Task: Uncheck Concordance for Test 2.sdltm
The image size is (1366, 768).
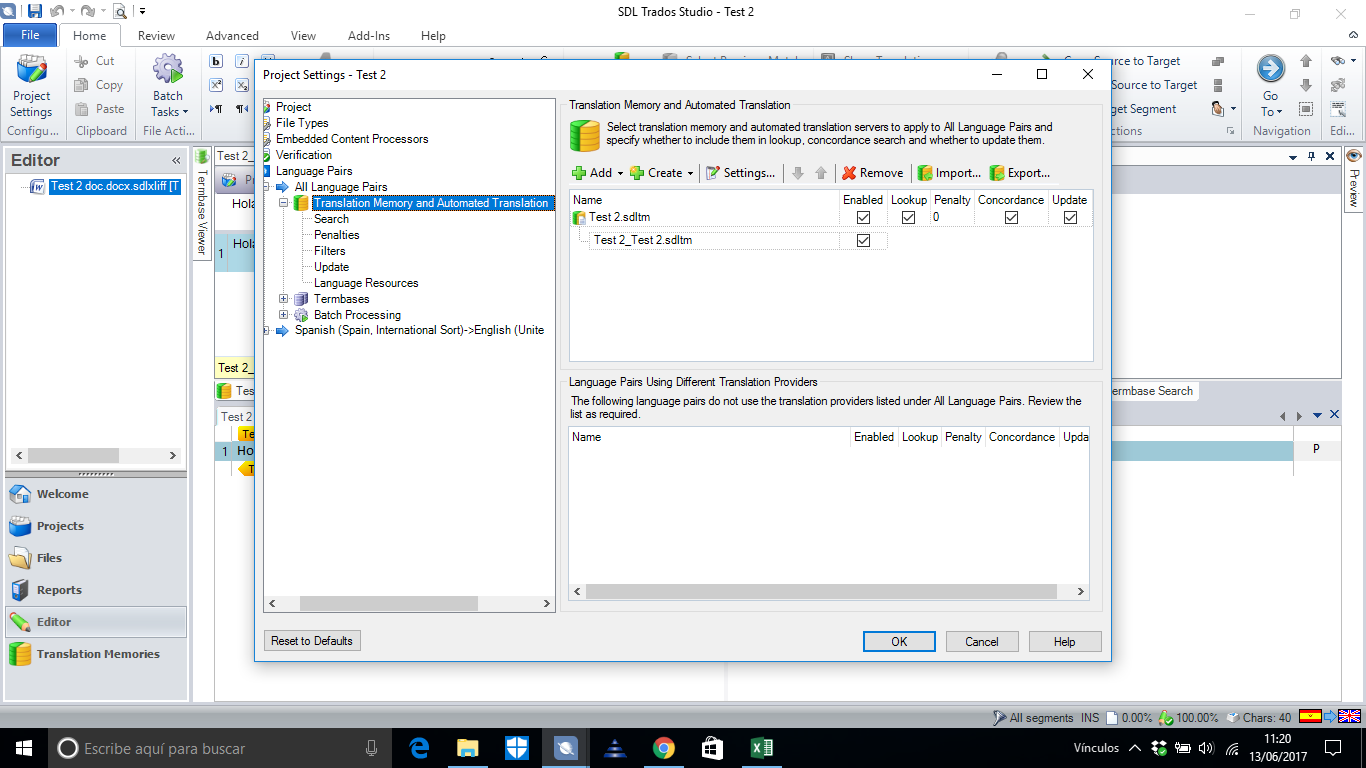Action: point(1011,217)
